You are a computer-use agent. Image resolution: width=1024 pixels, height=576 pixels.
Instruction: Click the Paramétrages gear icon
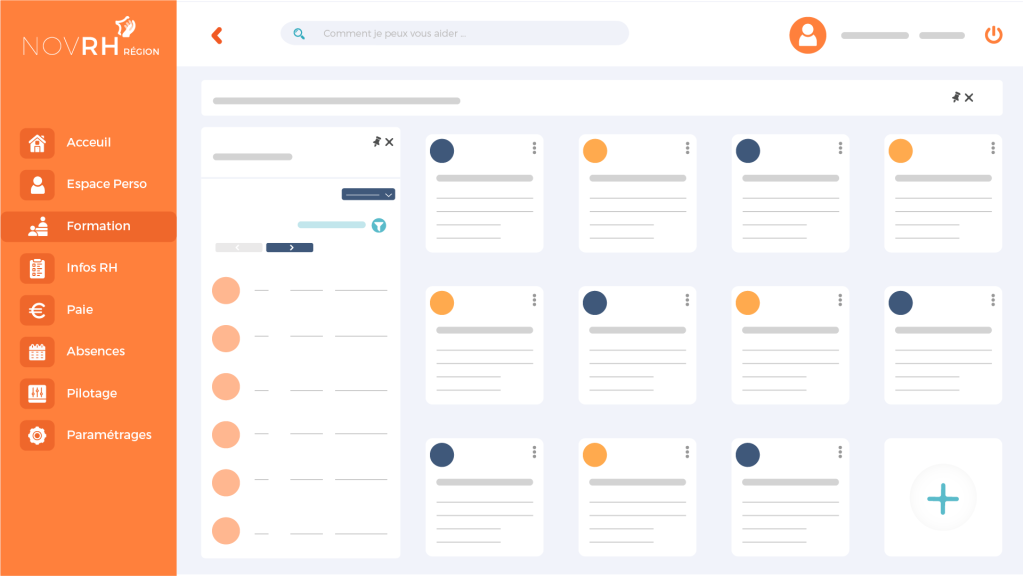click(37, 435)
